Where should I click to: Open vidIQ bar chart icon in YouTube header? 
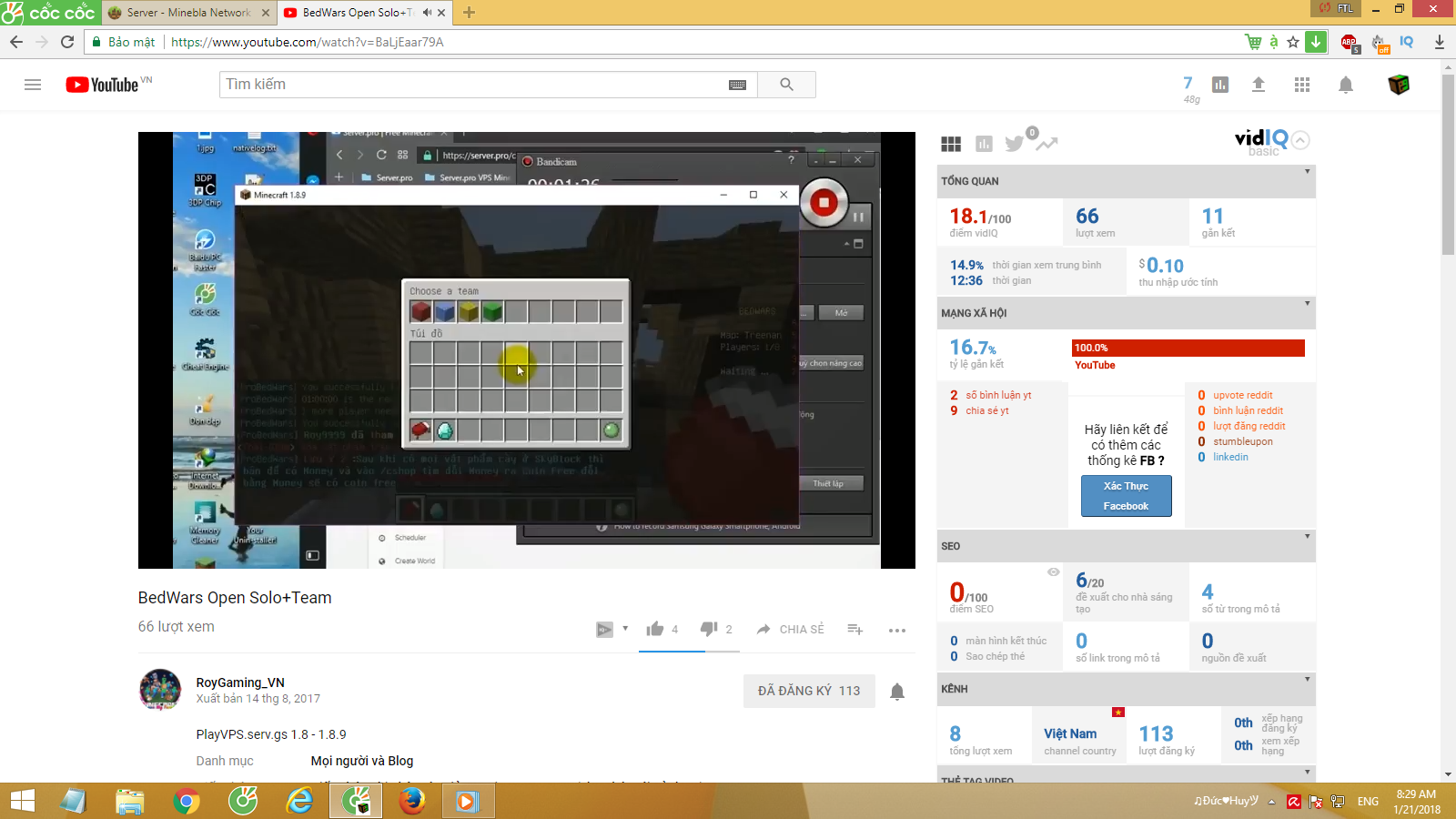tap(1220, 85)
